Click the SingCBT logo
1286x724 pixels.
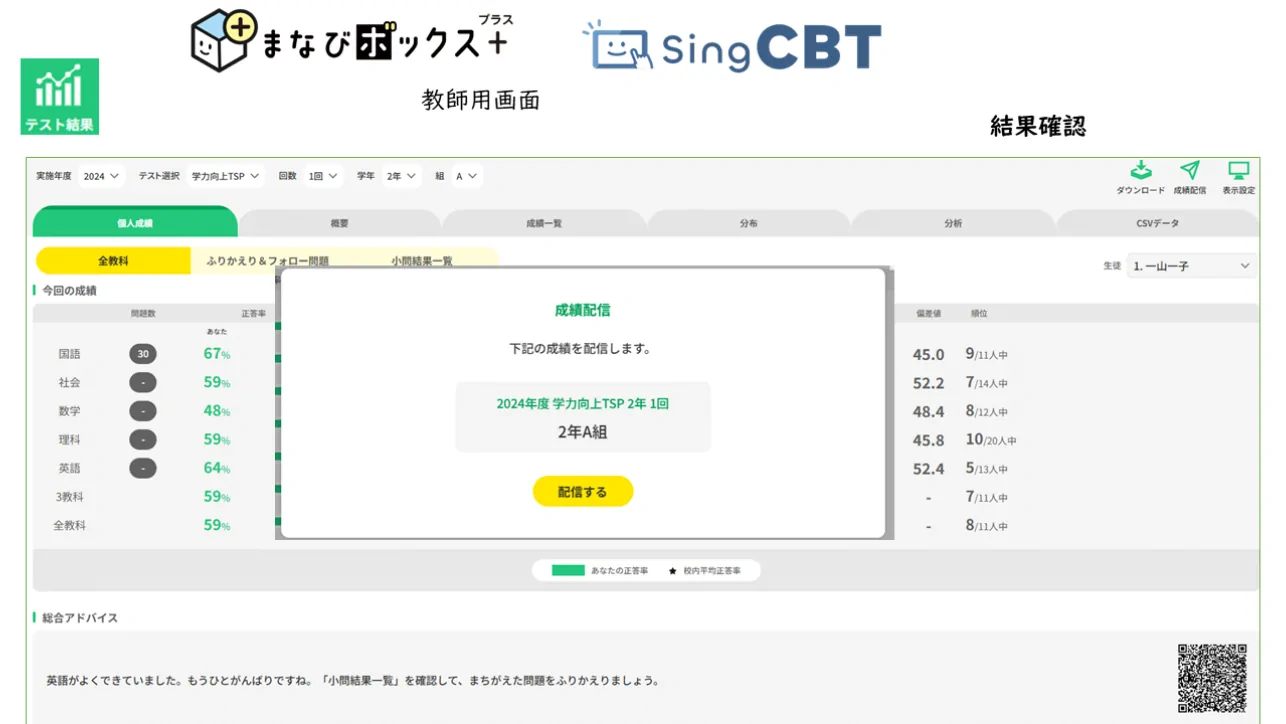[x=732, y=47]
